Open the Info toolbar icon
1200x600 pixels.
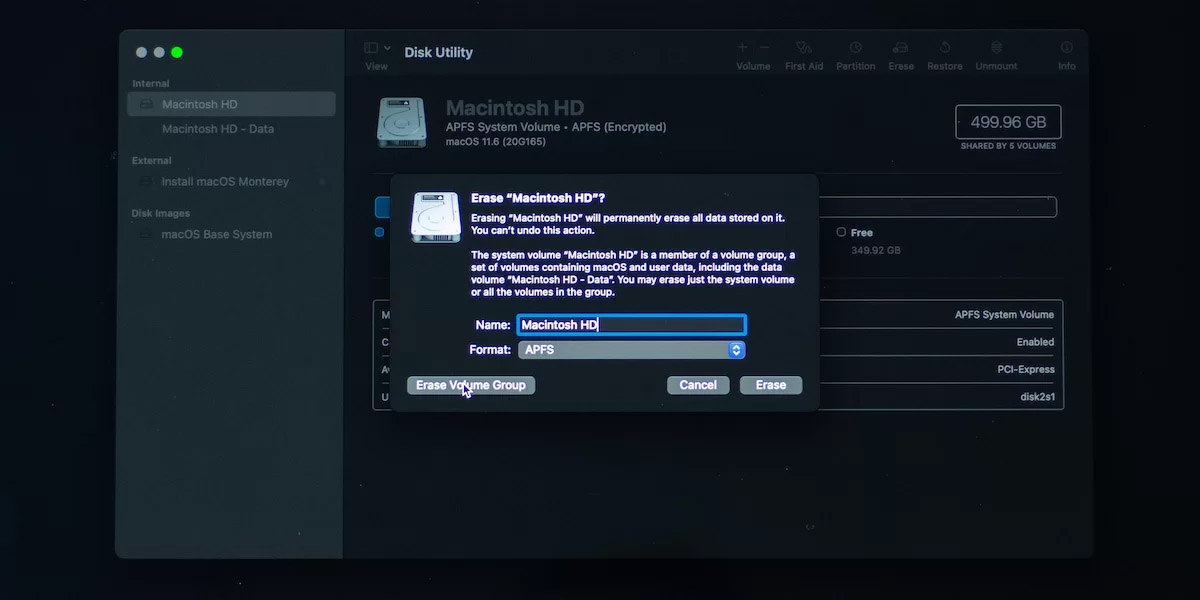tap(1067, 48)
